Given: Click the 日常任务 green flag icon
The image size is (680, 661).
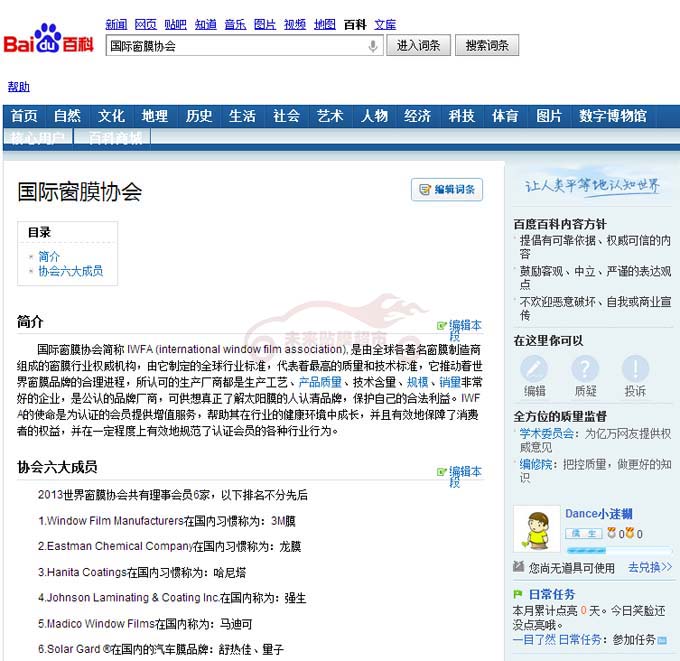Looking at the screenshot, I should 517,594.
